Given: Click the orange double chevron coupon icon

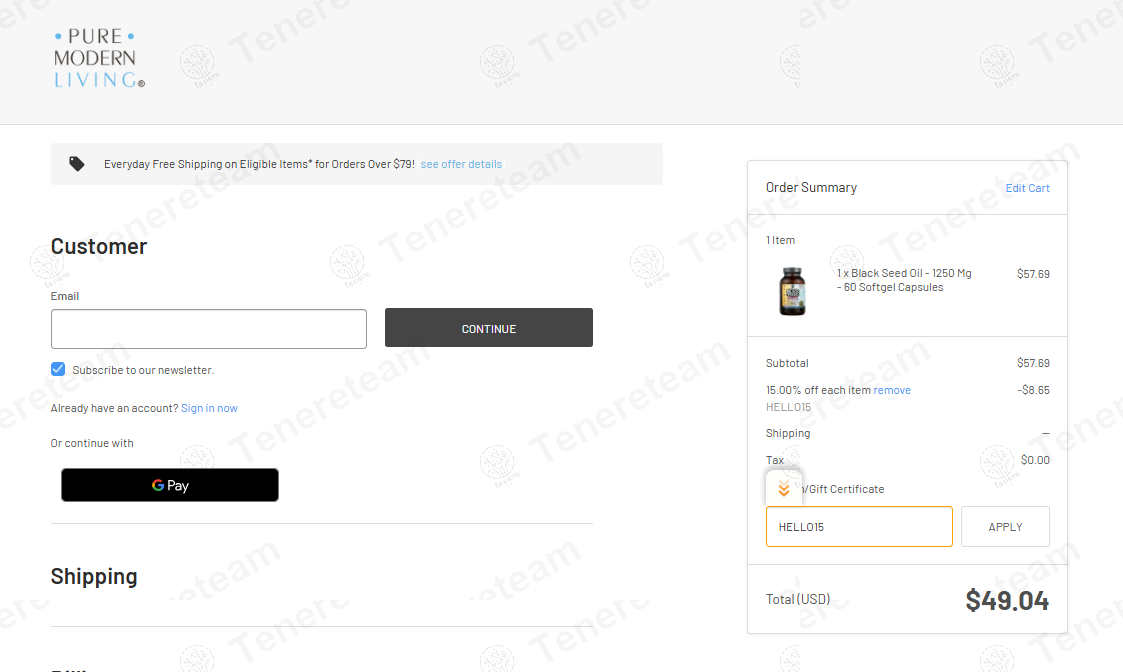Looking at the screenshot, I should coord(784,489).
